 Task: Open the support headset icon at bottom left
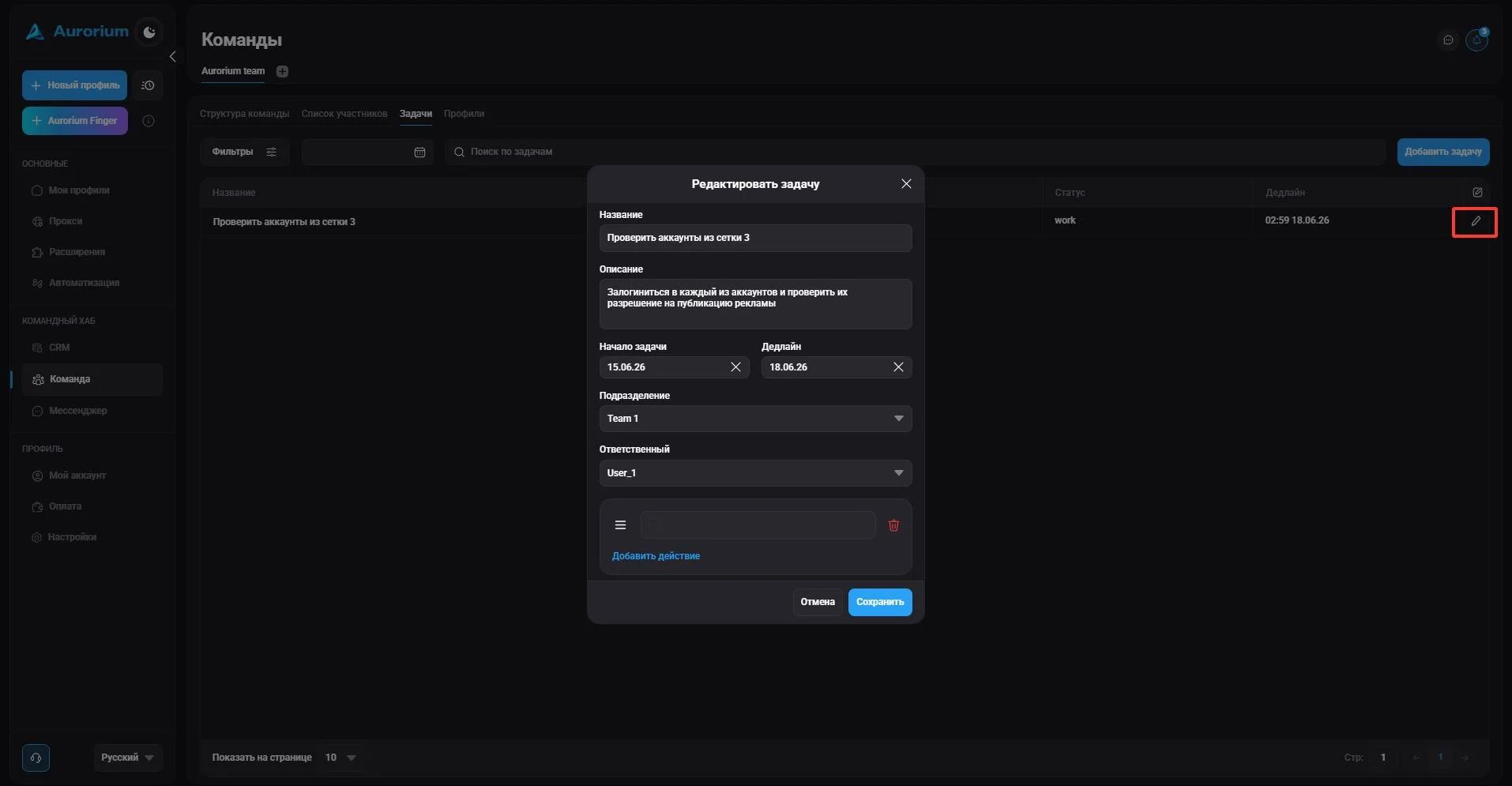point(36,758)
